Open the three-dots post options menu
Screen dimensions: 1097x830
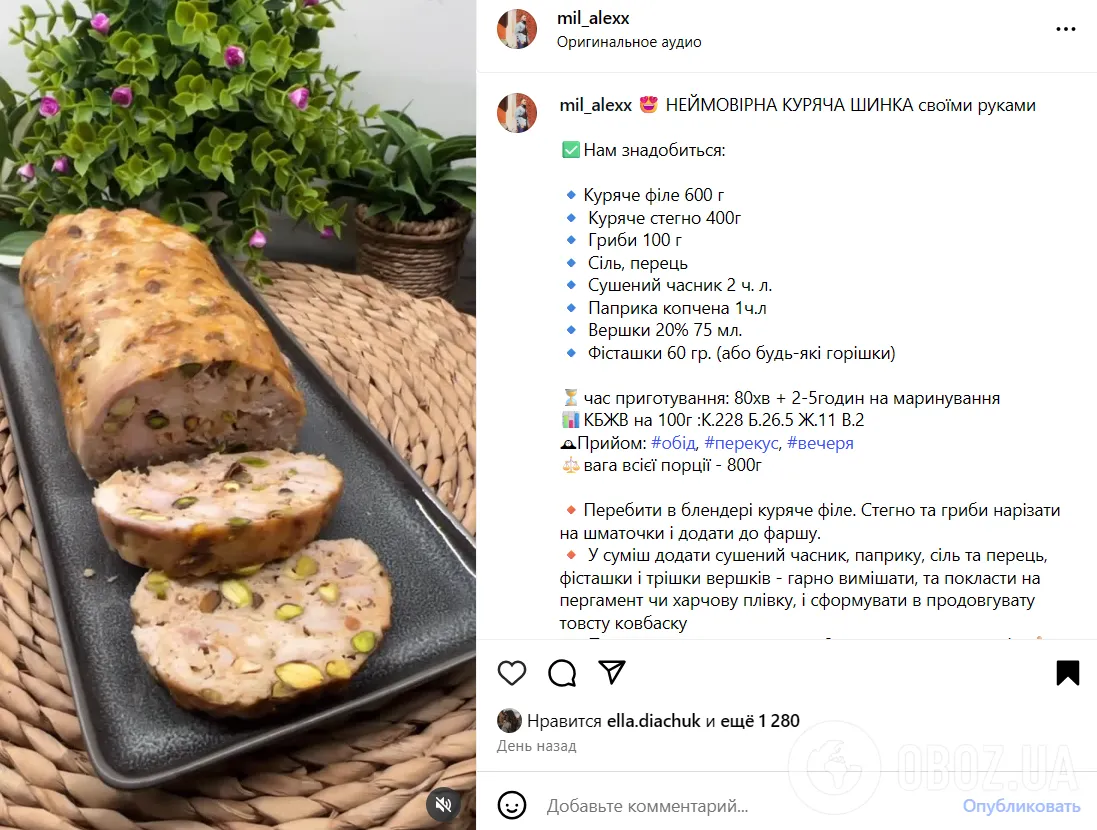(1066, 29)
